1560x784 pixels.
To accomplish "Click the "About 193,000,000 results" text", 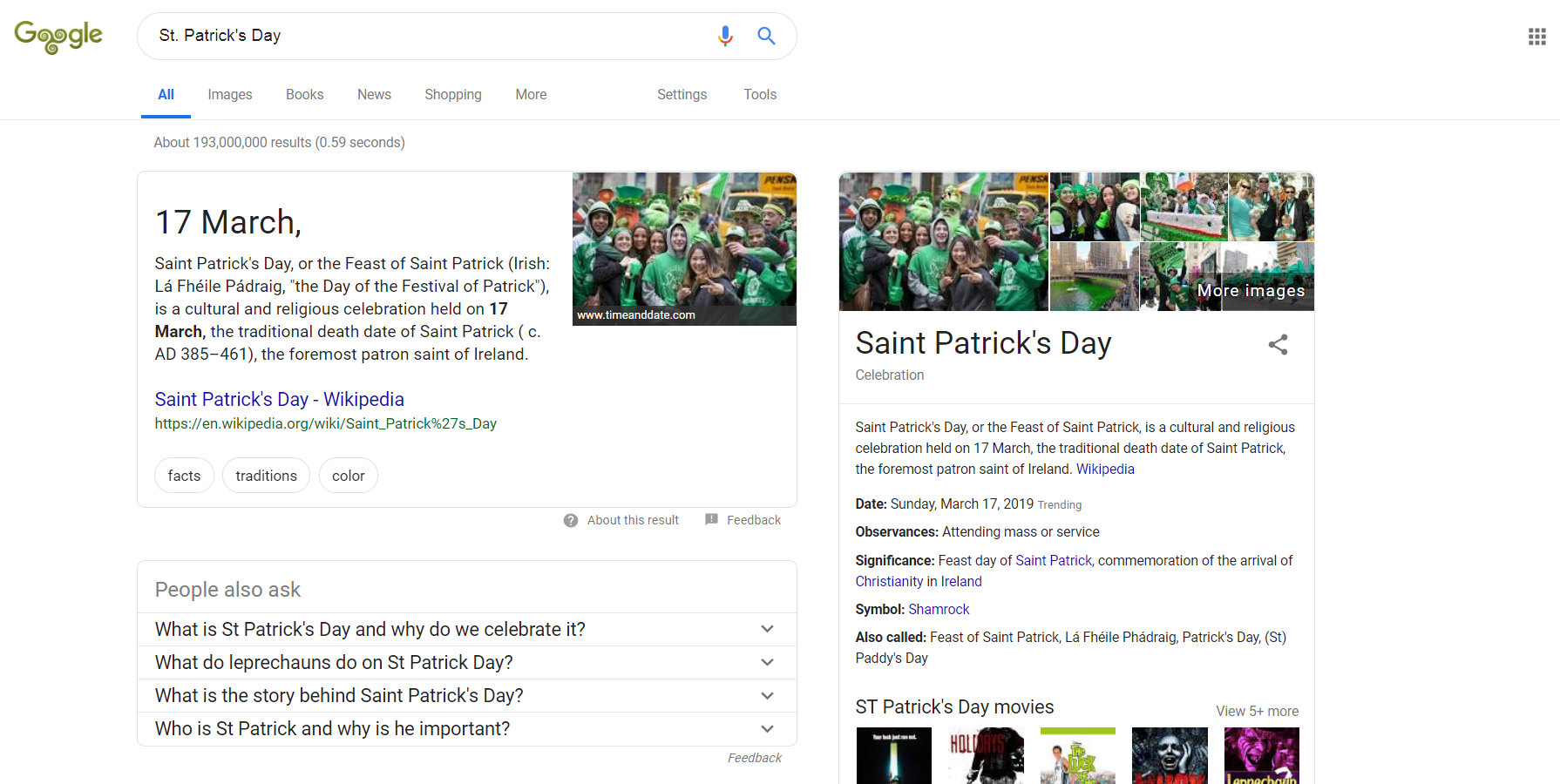I will [279, 142].
